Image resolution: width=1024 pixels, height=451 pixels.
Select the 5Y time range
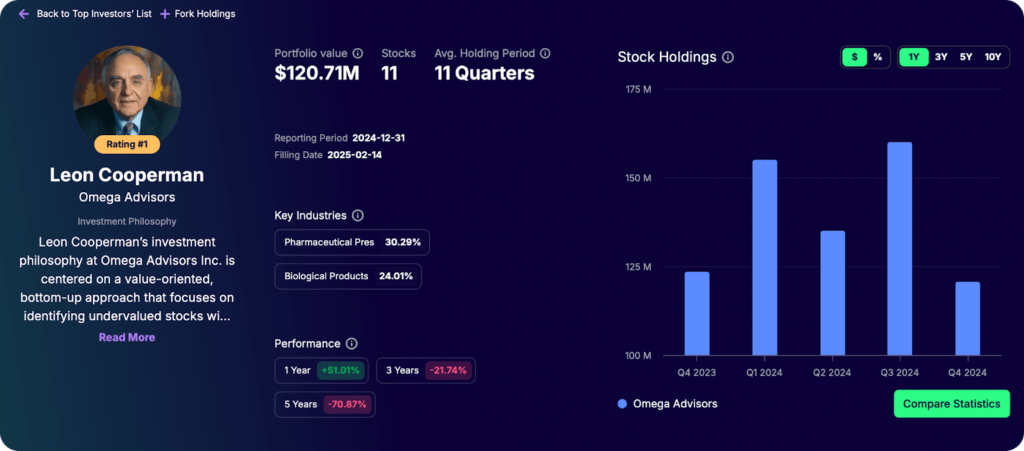click(966, 57)
